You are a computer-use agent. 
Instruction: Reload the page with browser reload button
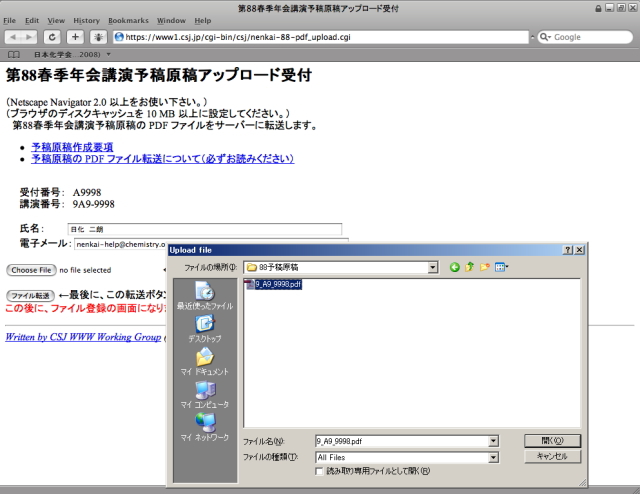pos(51,37)
